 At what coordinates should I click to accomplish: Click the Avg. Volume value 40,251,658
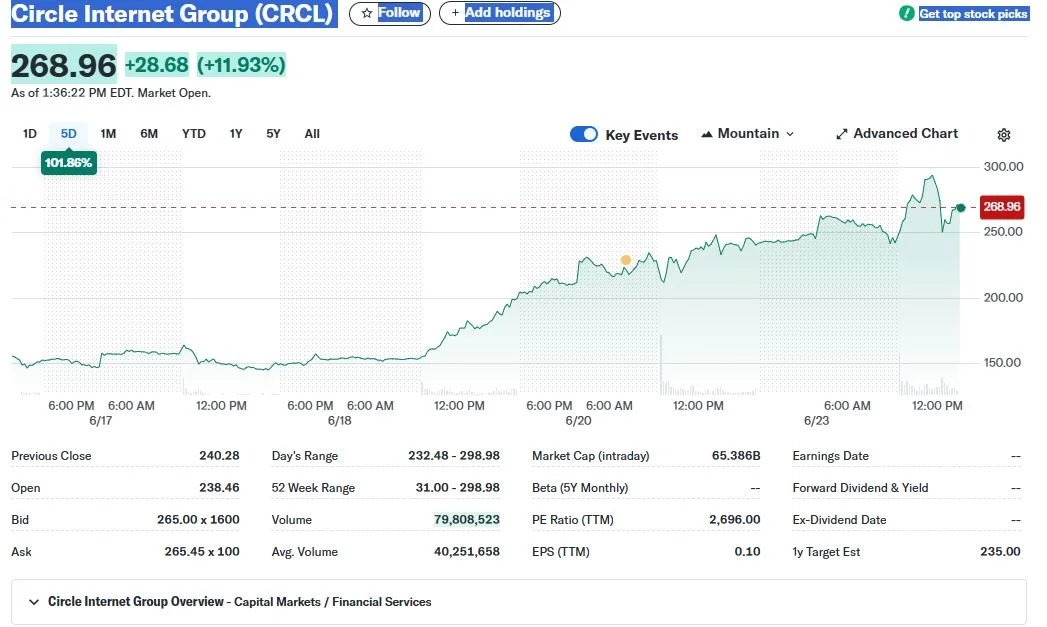[x=467, y=552]
